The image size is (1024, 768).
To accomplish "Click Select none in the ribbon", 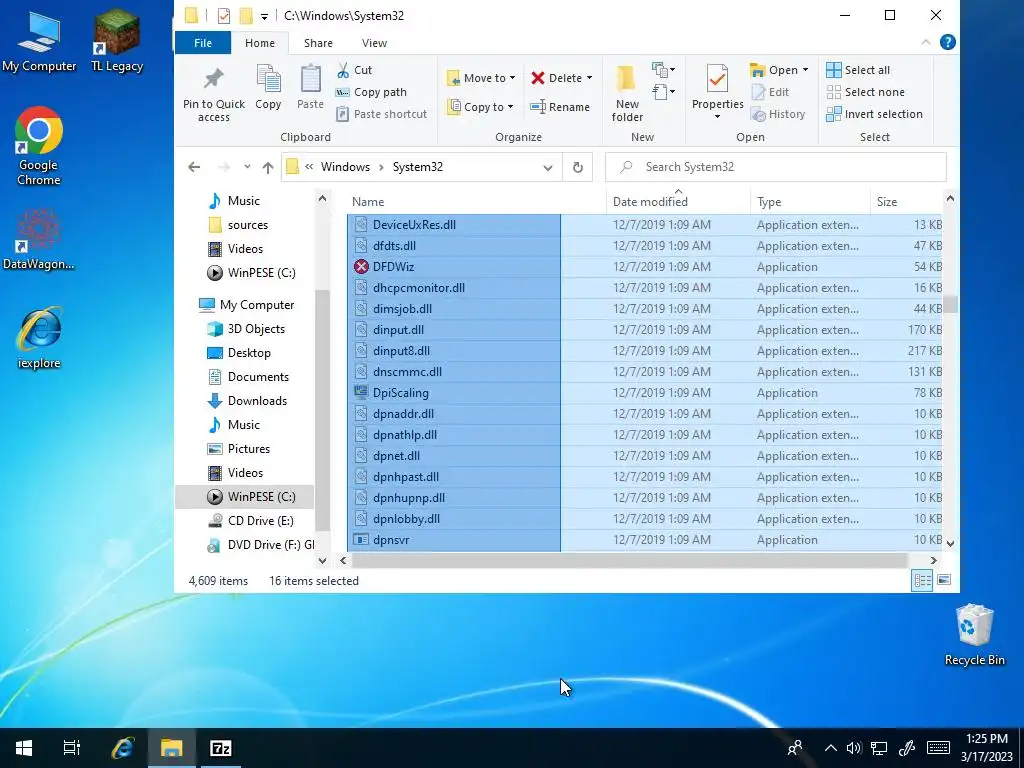I will 865,92.
